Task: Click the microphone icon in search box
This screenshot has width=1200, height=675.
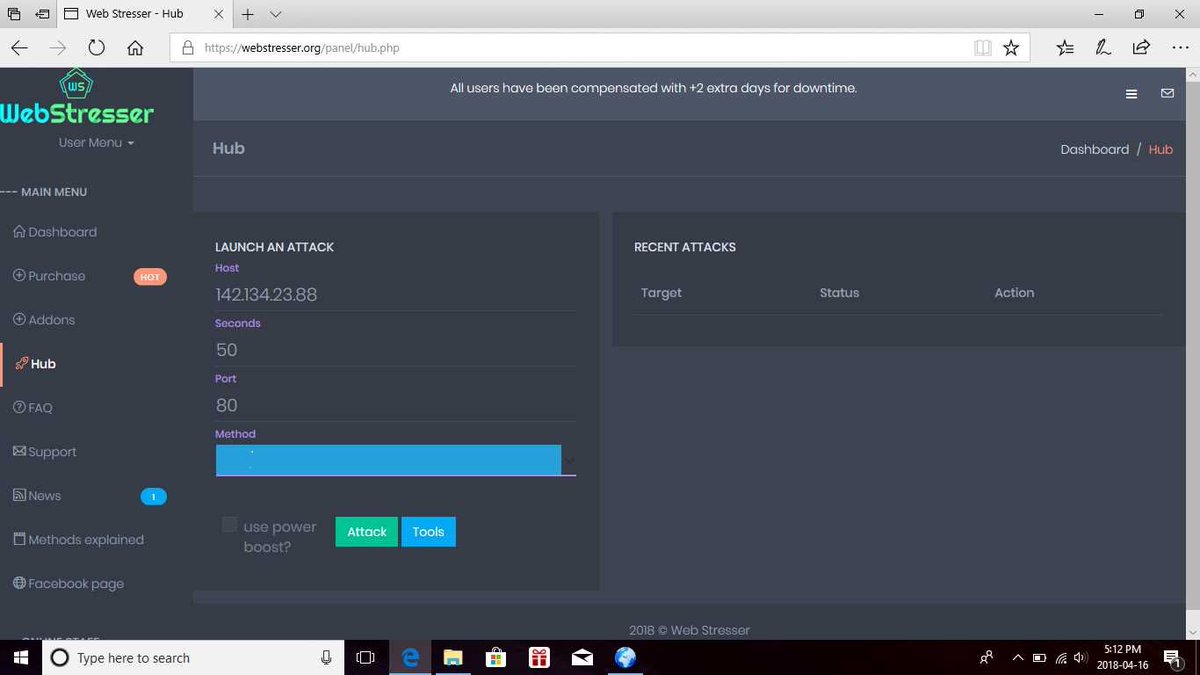Action: pyautogui.click(x=326, y=657)
